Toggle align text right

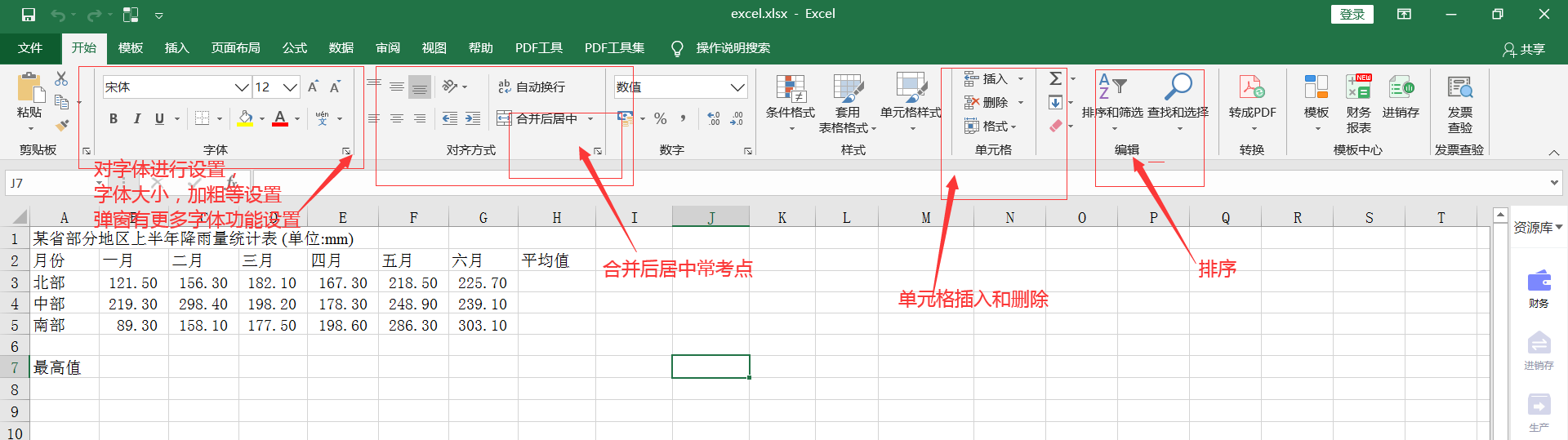(420, 118)
